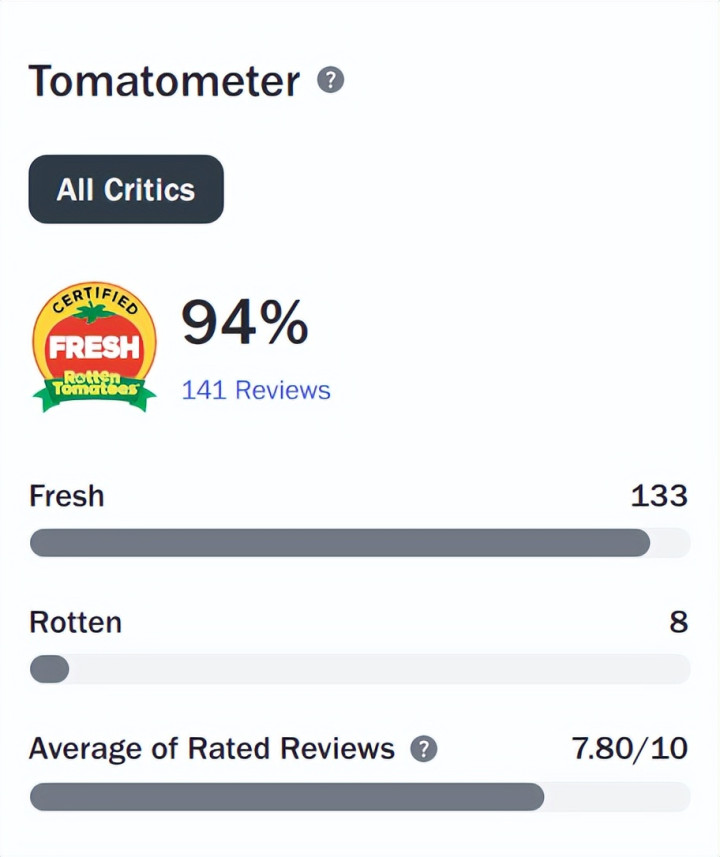Screen dimensions: 720x857
Task: Click the 94% Tomatometer score
Action: (245, 322)
